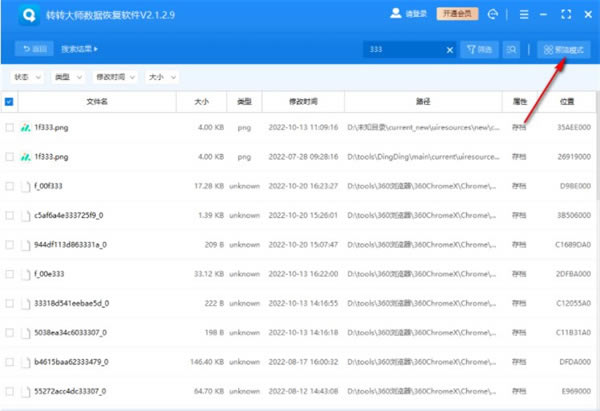This screenshot has width=600, height=411.
Task: Open the 类型 type filter dropdown
Action: pos(68,76)
